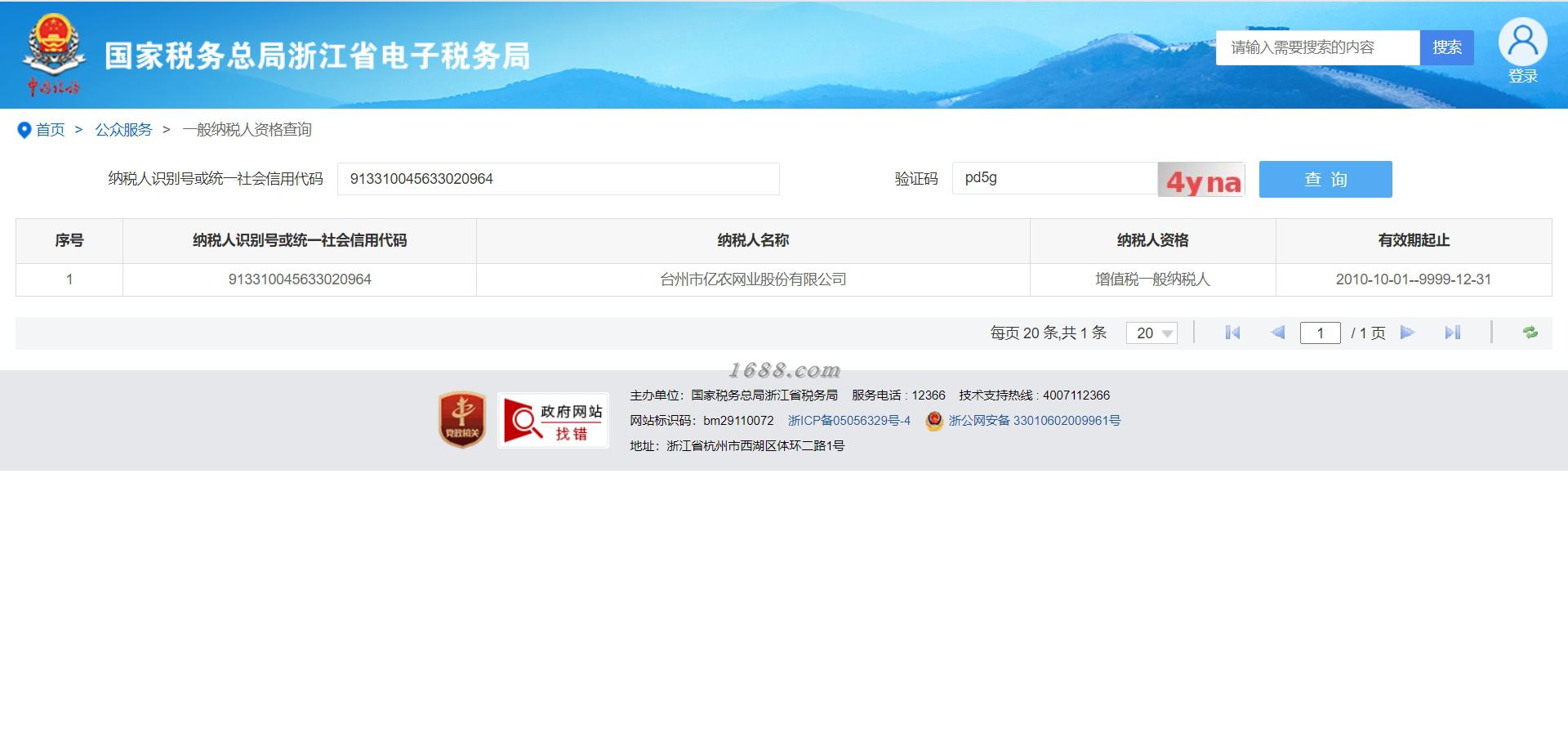Open 政府网站找错 report icon
This screenshot has height=737, width=1568.
pyautogui.click(x=554, y=421)
